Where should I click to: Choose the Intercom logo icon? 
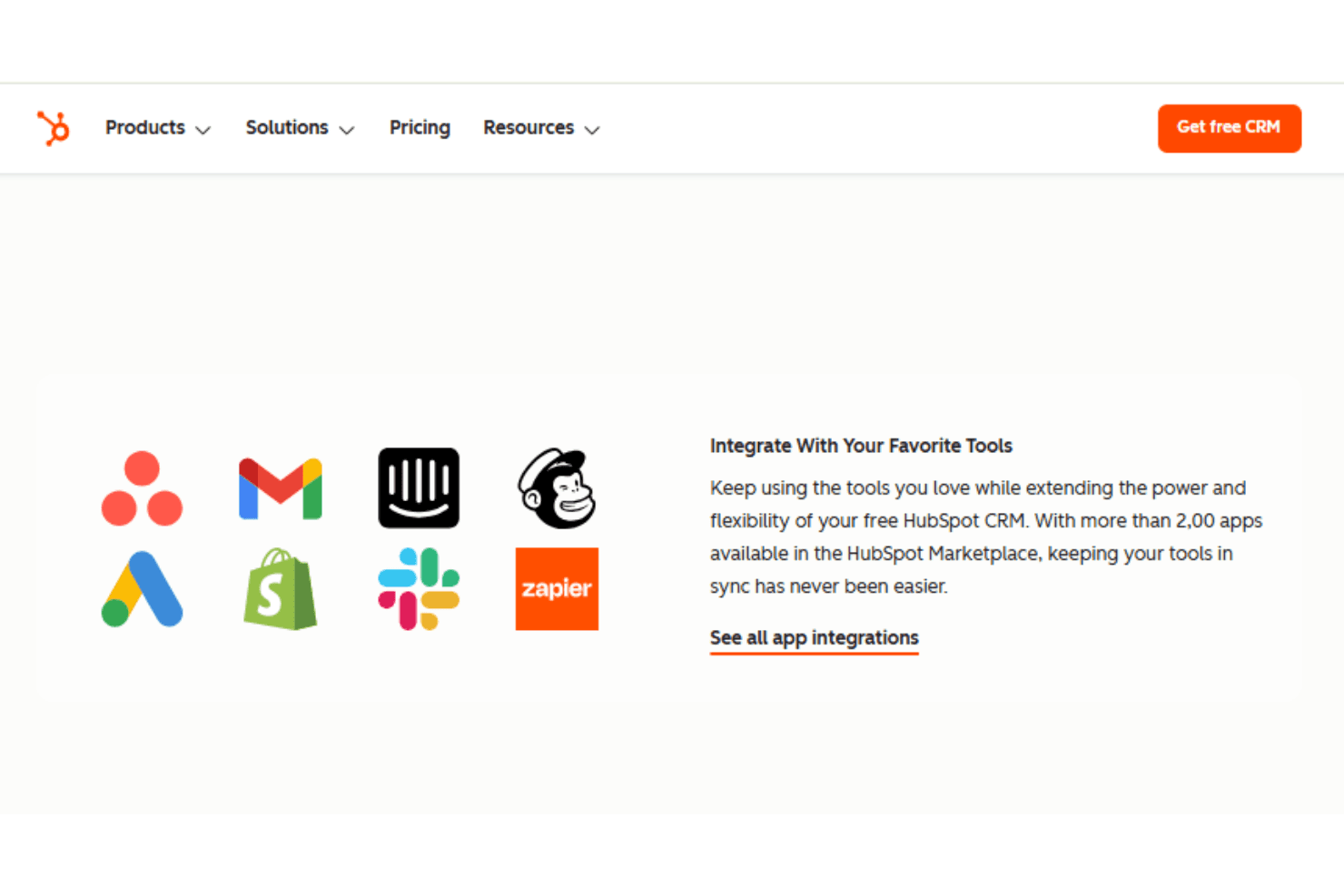(x=419, y=487)
